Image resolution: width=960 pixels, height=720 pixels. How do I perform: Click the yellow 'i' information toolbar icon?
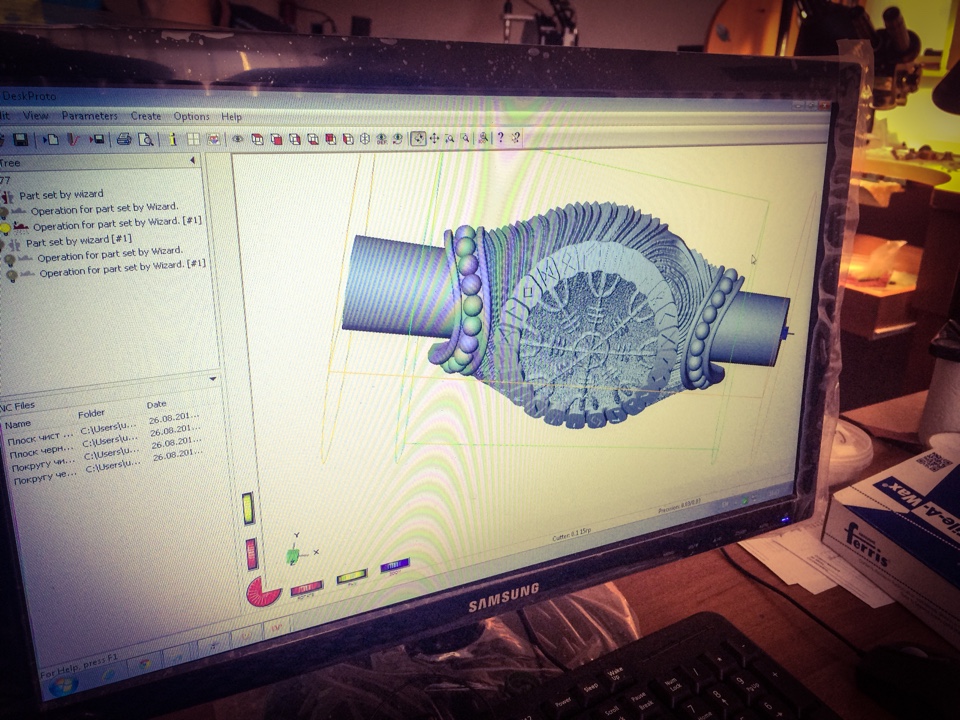pos(172,139)
